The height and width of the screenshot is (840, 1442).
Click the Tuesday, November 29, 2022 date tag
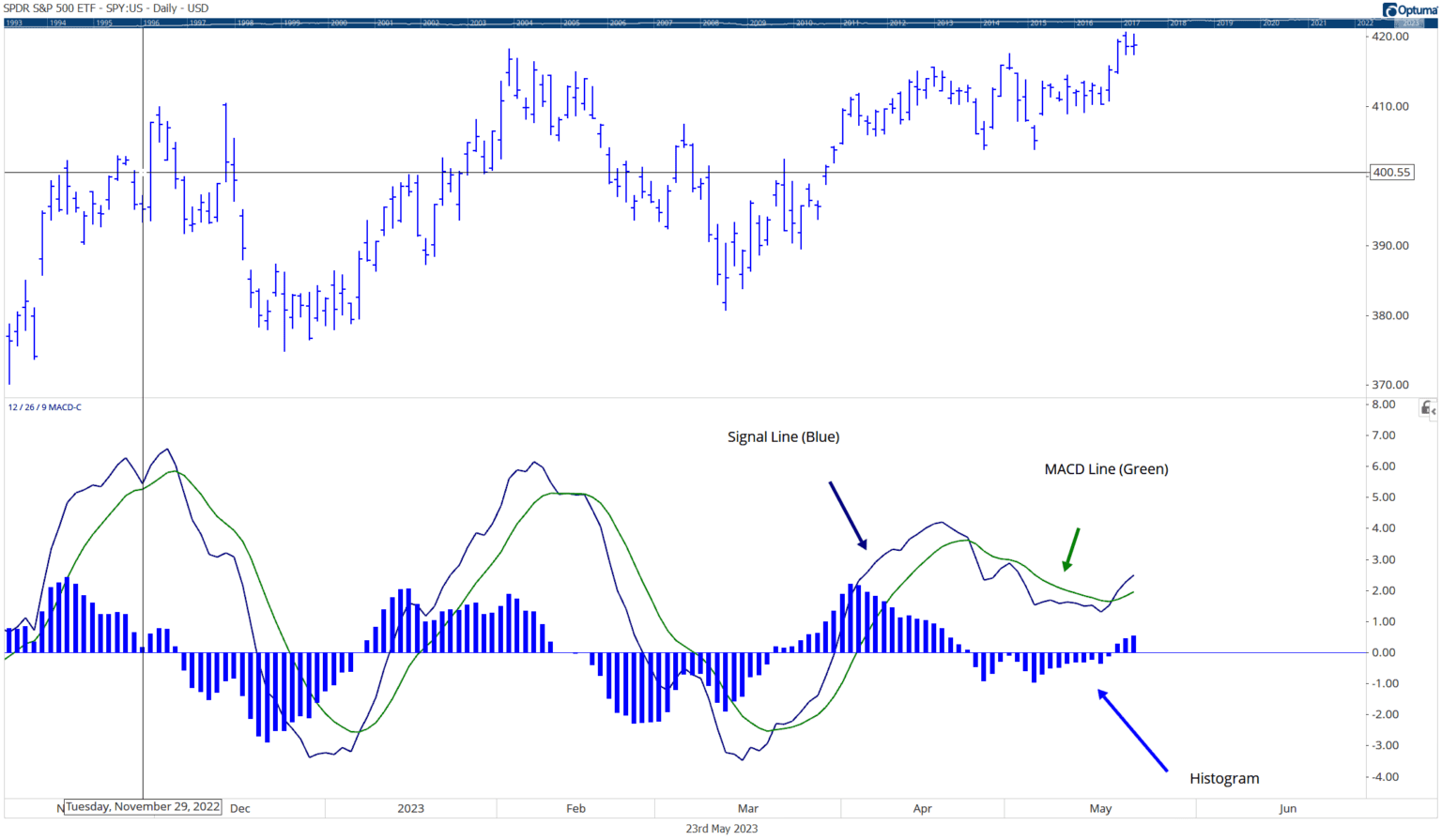(x=143, y=806)
